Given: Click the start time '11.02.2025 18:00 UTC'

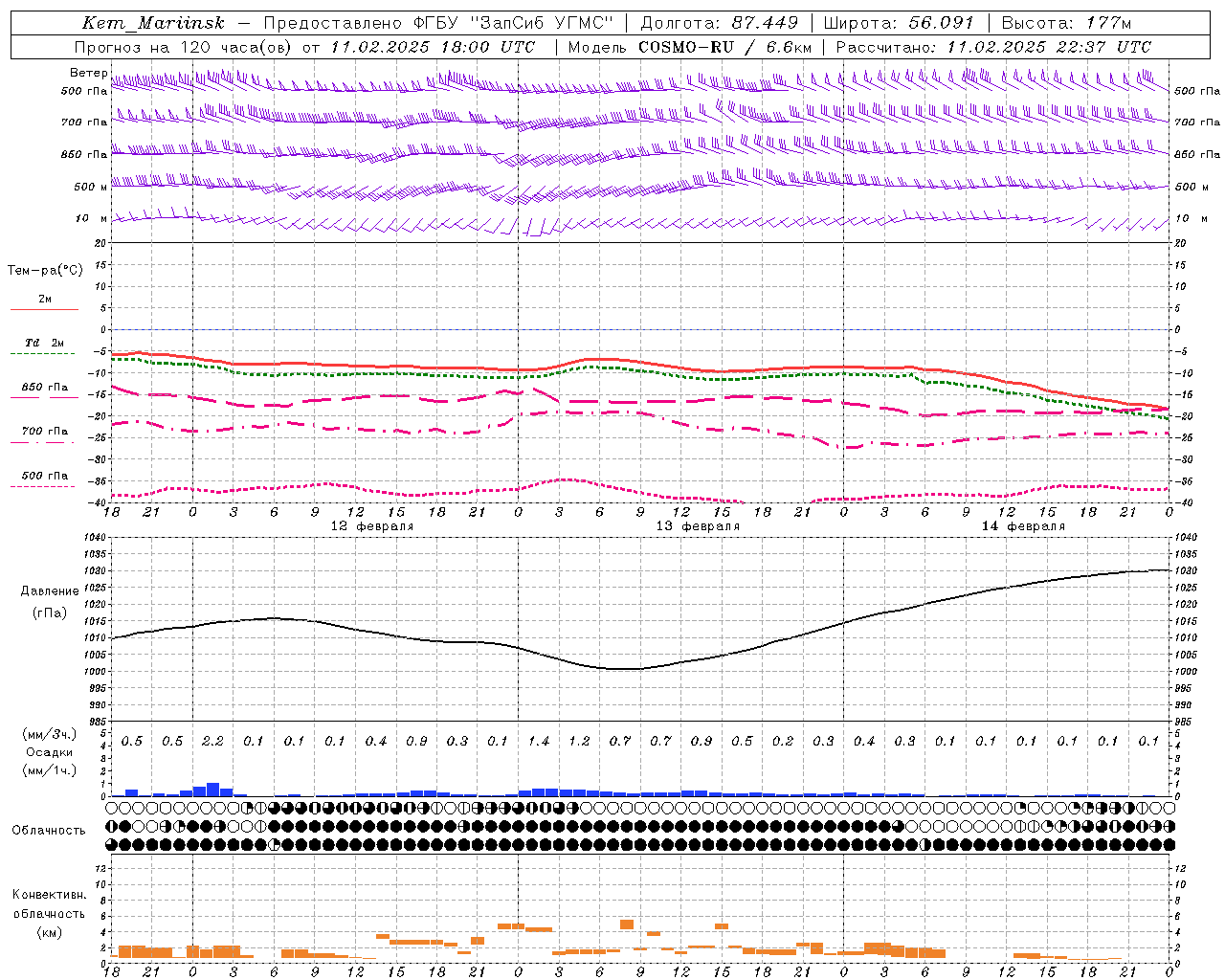Looking at the screenshot, I should click(x=434, y=47).
